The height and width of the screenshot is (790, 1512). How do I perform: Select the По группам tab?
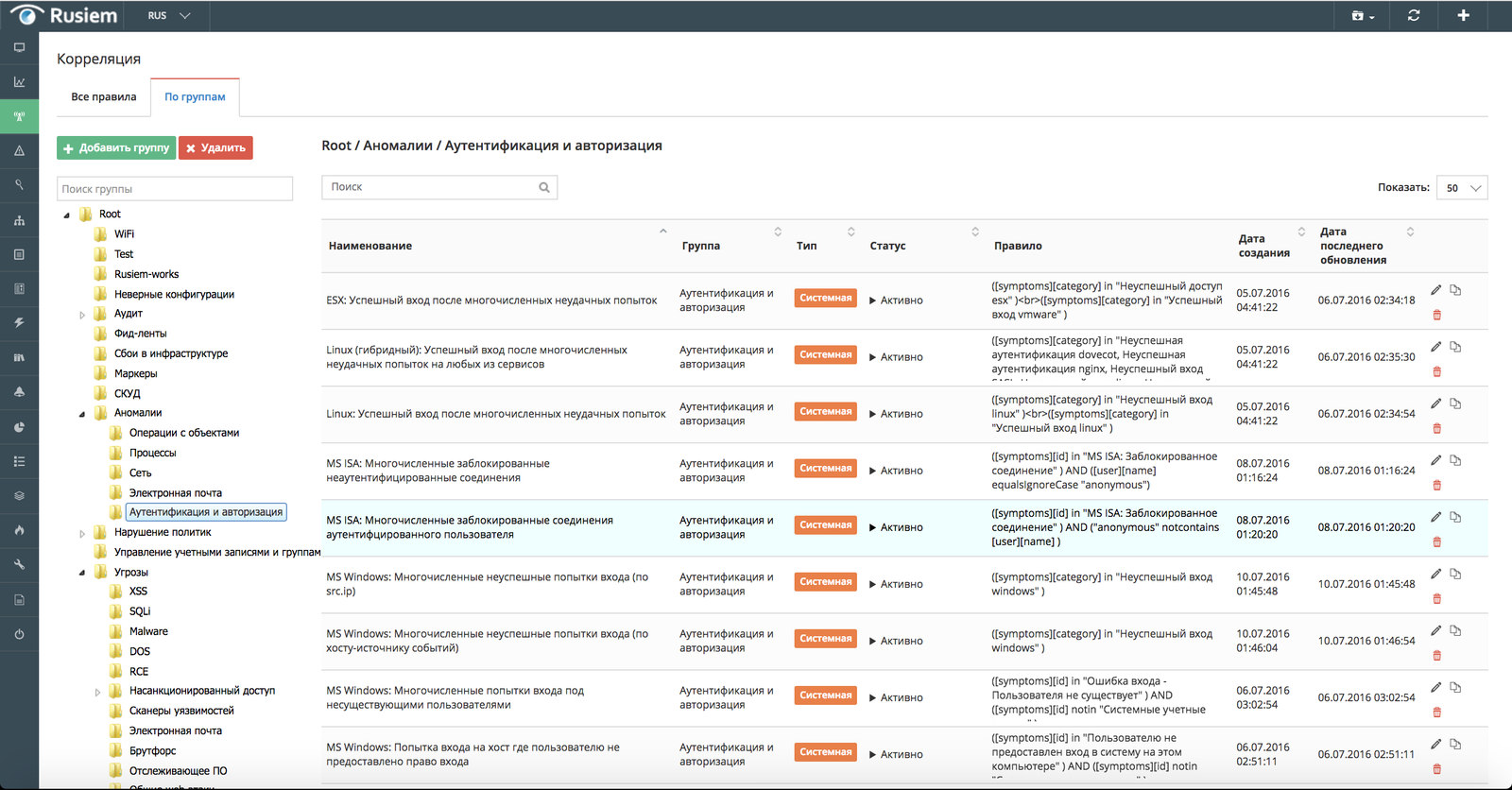pos(195,97)
